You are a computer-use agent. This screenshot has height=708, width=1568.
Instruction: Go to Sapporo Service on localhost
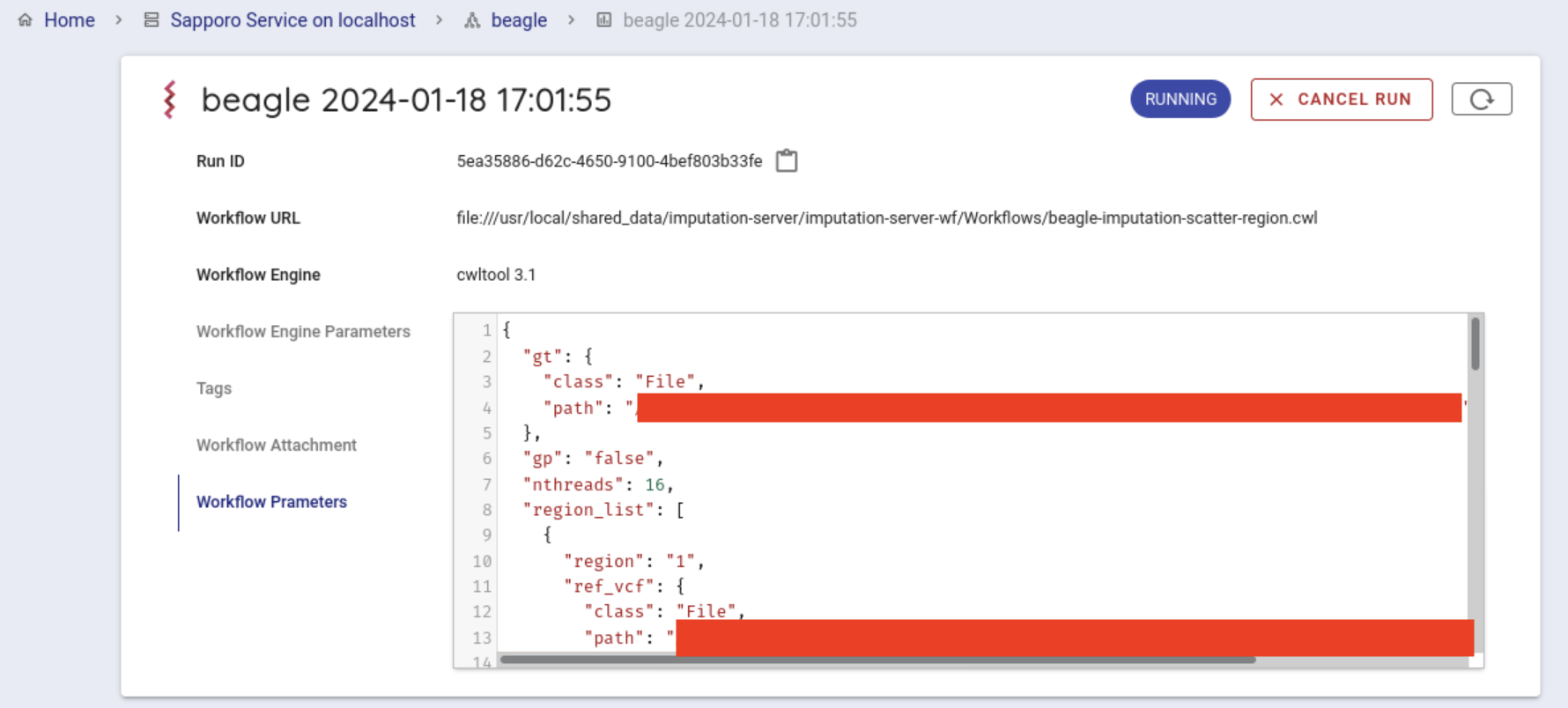[x=292, y=19]
